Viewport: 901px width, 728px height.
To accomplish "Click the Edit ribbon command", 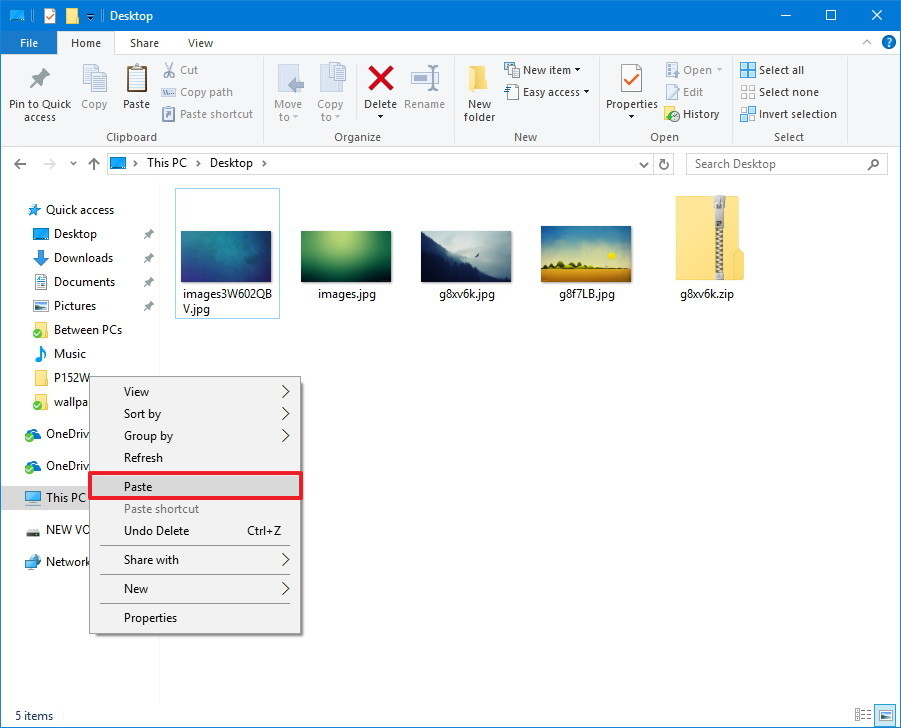I will click(x=684, y=92).
